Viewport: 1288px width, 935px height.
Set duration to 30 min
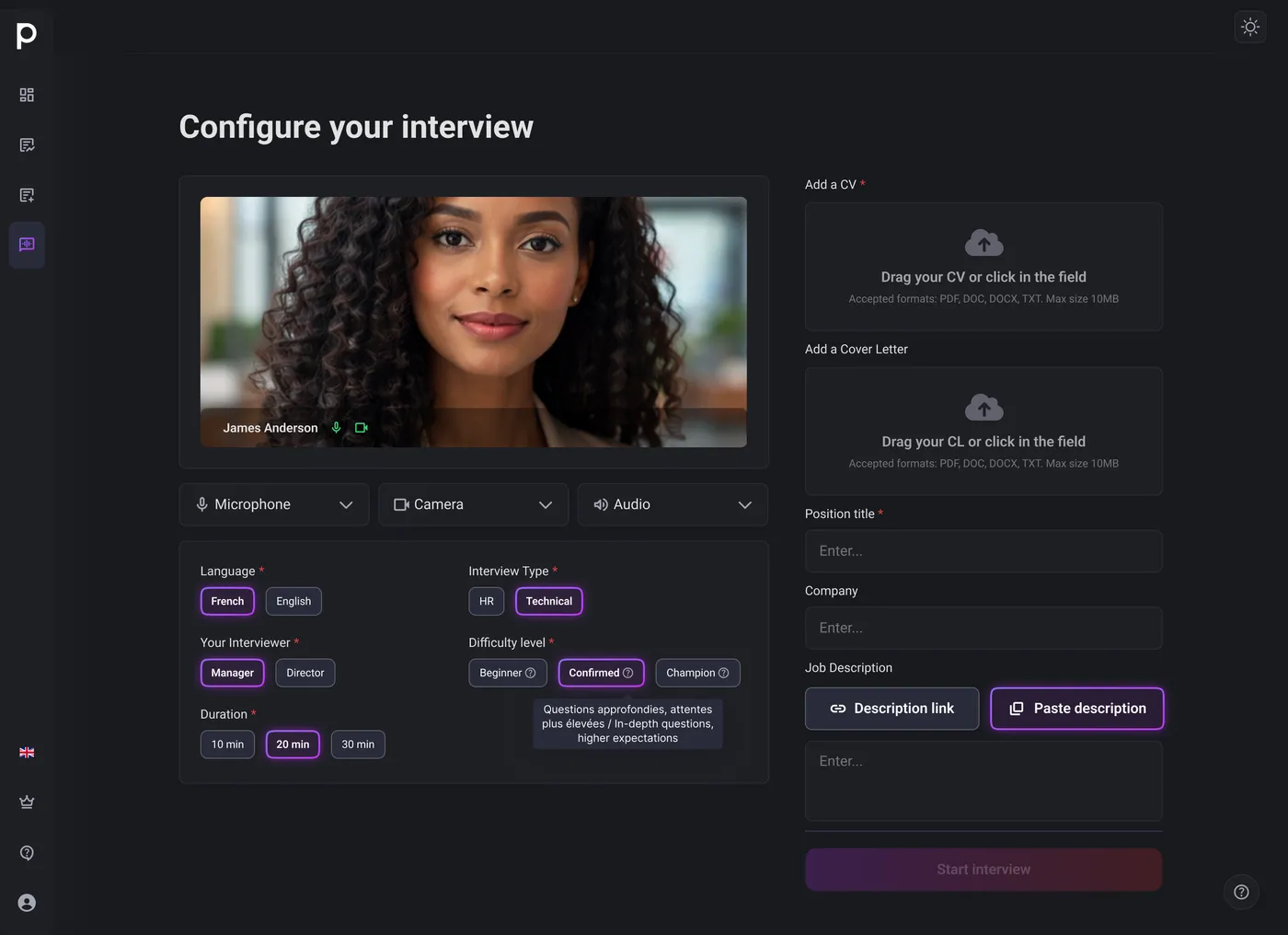point(358,745)
